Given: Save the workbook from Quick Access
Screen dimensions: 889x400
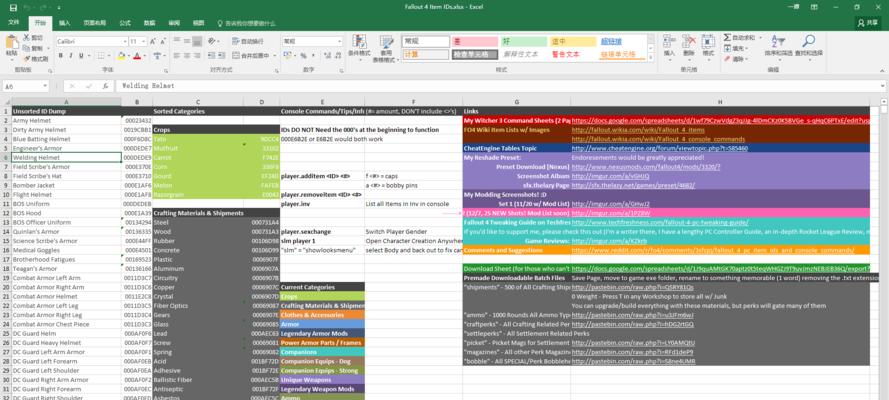Looking at the screenshot, I should (x=13, y=7).
